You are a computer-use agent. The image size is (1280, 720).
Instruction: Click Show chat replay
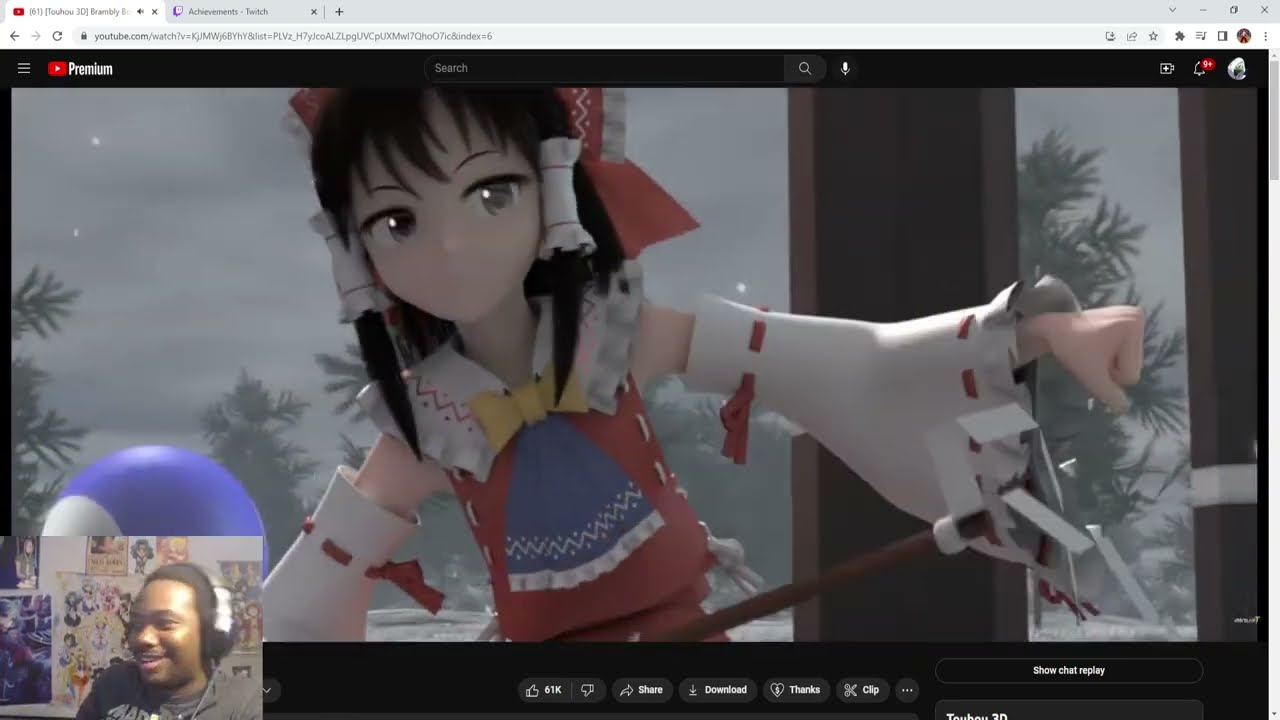(1069, 670)
